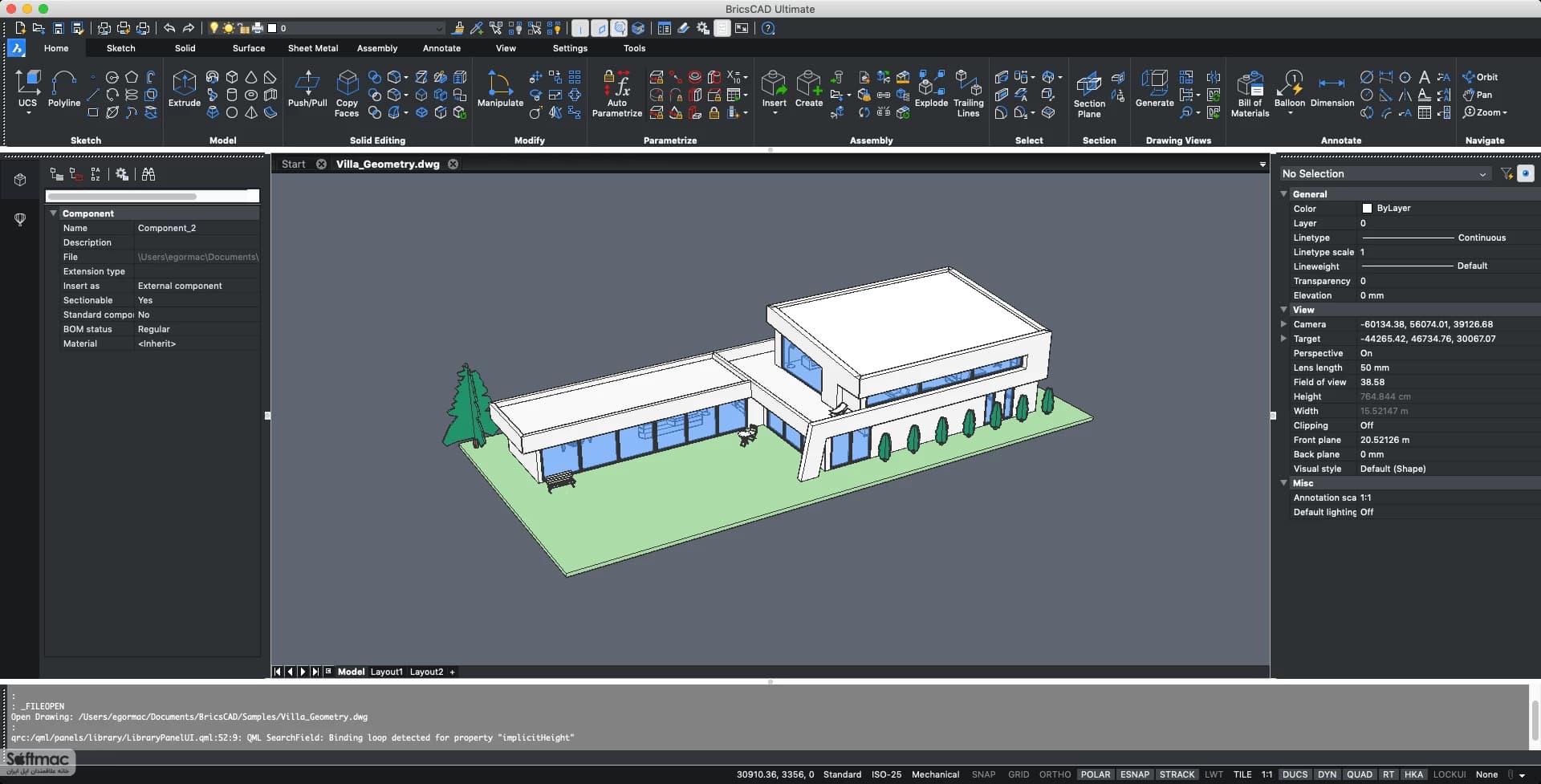This screenshot has width=1541, height=784.
Task: Select the Push/Pull tool
Action: pyautogui.click(x=307, y=90)
